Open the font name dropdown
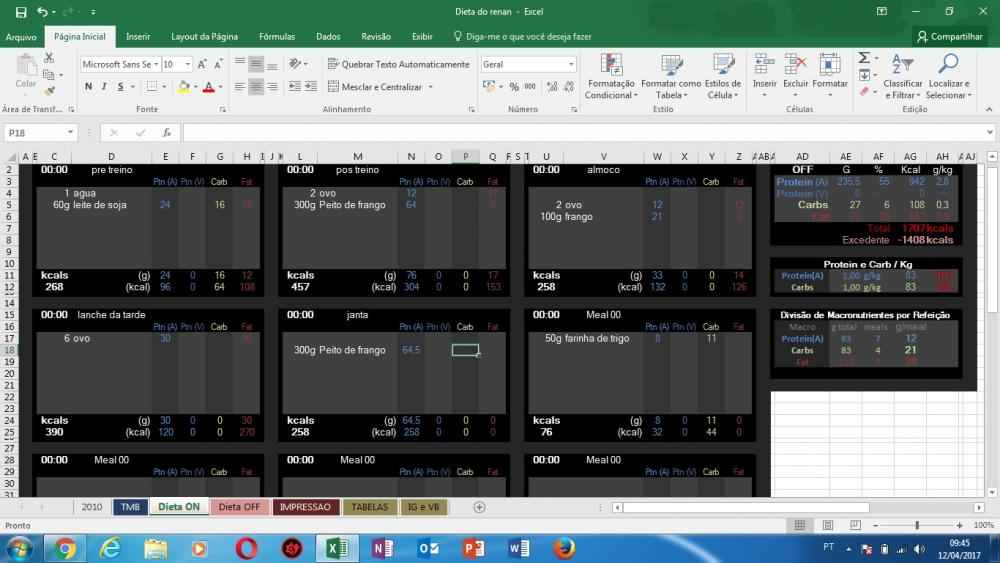 [156, 64]
